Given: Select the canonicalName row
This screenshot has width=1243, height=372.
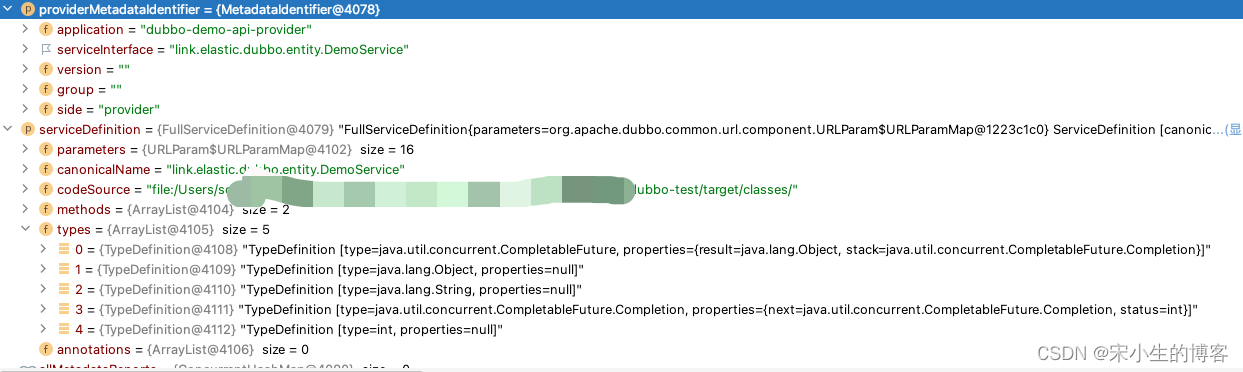Looking at the screenshot, I should (x=621, y=169).
